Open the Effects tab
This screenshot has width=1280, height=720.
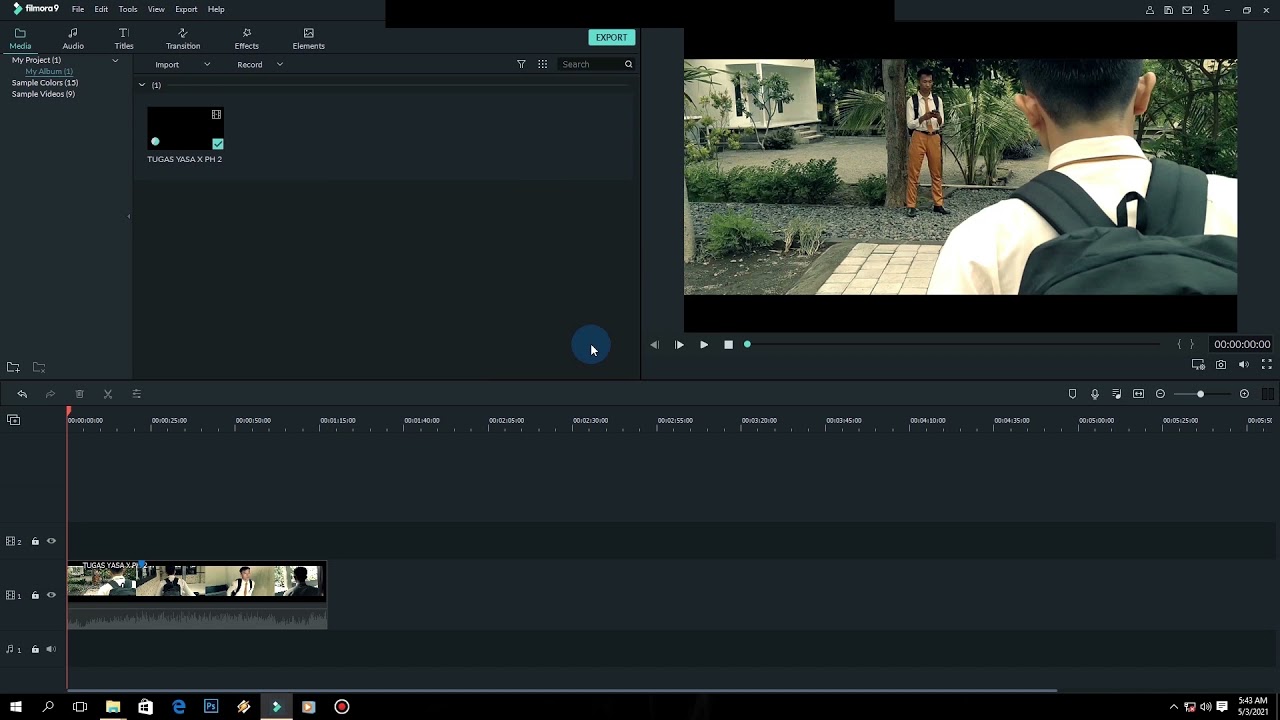(x=247, y=39)
